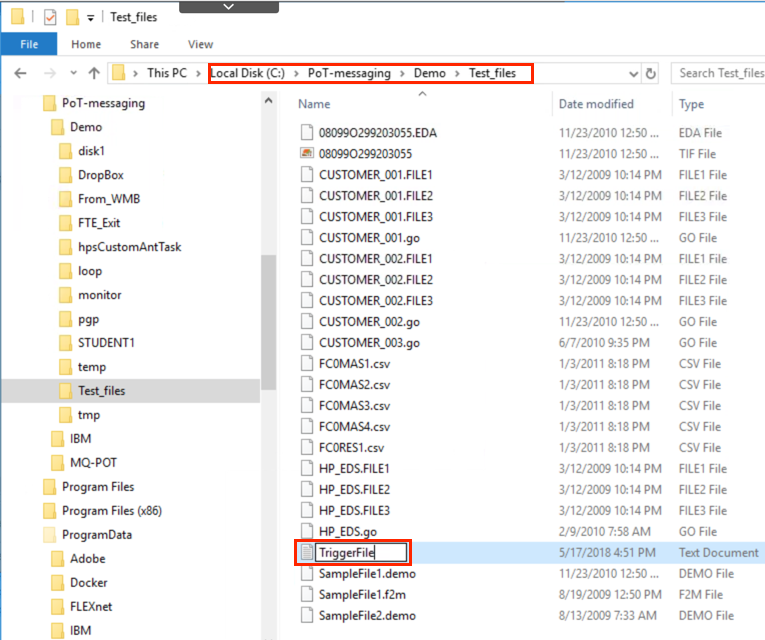The width and height of the screenshot is (765, 640).
Task: Go back with the Back arrow
Action: click(20, 74)
